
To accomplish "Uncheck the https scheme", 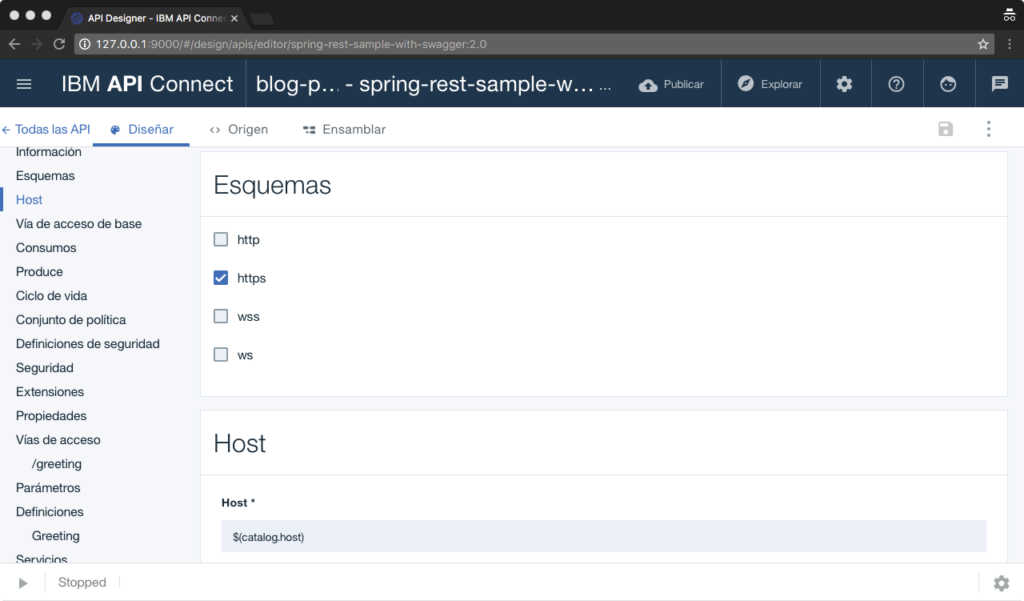I will 220,278.
